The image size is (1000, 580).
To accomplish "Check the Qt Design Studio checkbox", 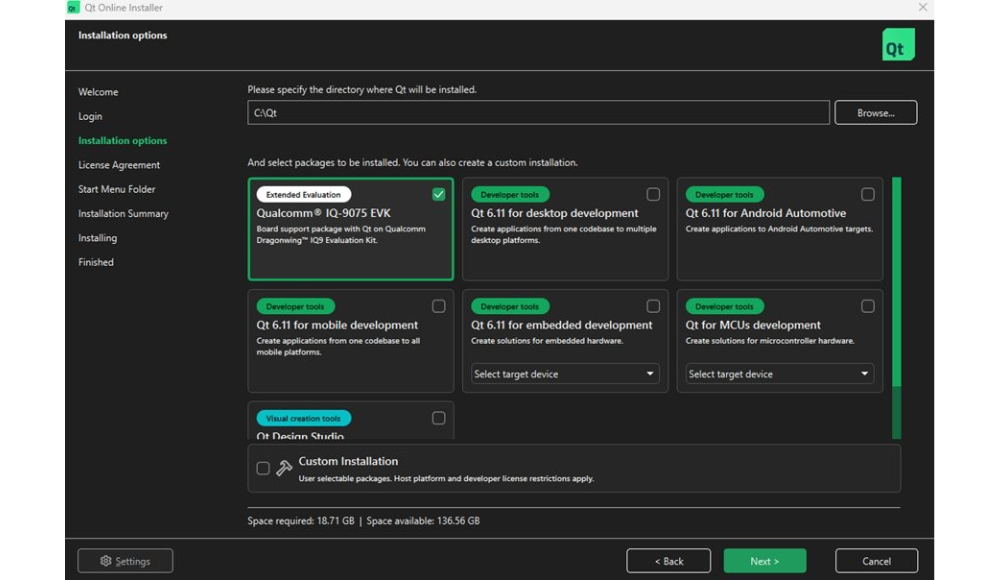I will pyautogui.click(x=438, y=418).
